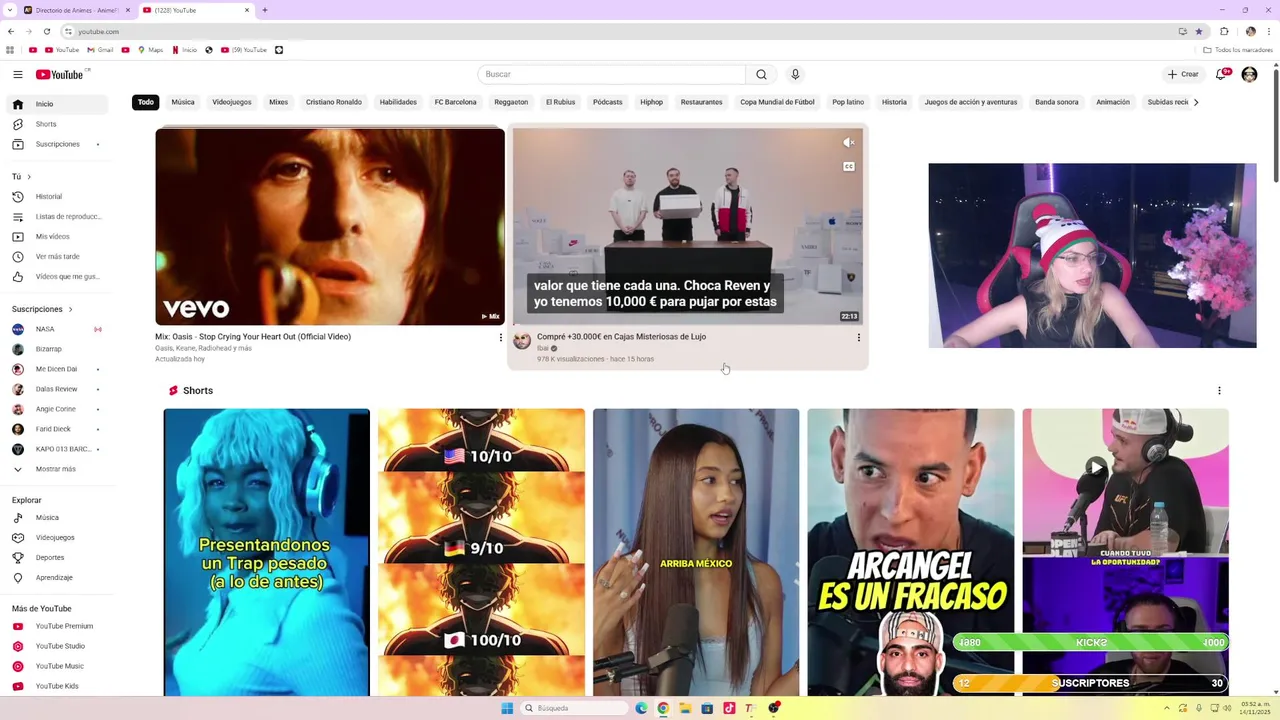Screen dimensions: 1280x720
Task: Open options for Cajas Misteriosas video
Action: pyautogui.click(x=858, y=338)
